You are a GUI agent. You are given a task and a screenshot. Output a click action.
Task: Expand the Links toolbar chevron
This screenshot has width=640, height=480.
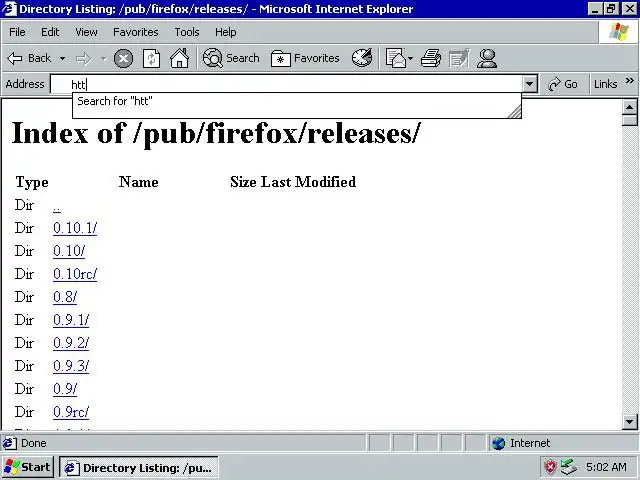pyautogui.click(x=630, y=80)
